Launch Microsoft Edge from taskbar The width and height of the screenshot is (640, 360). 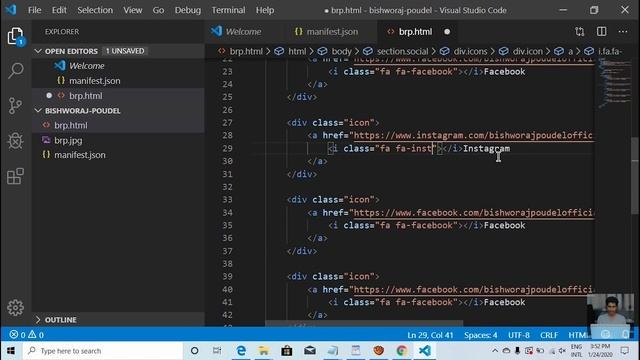pyautogui.click(x=241, y=351)
